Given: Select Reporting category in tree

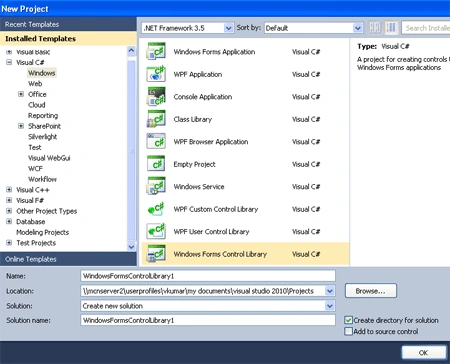Looking at the screenshot, I should point(43,116).
